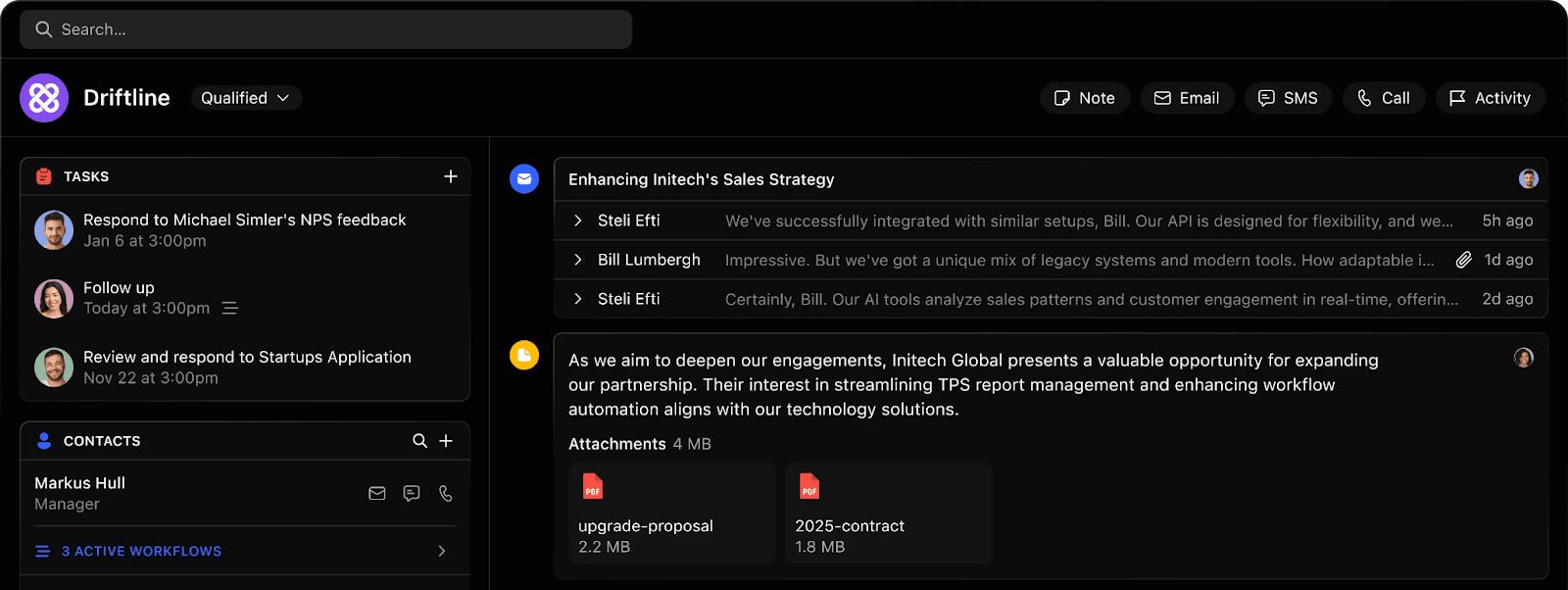
Task: Call Markus Hull via phone icon
Action: [x=446, y=494]
